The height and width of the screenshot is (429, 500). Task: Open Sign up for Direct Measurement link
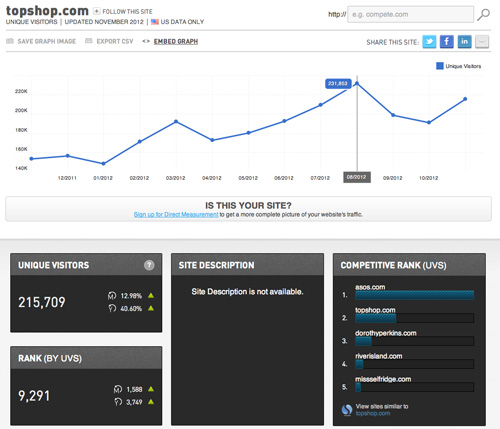pos(176,214)
